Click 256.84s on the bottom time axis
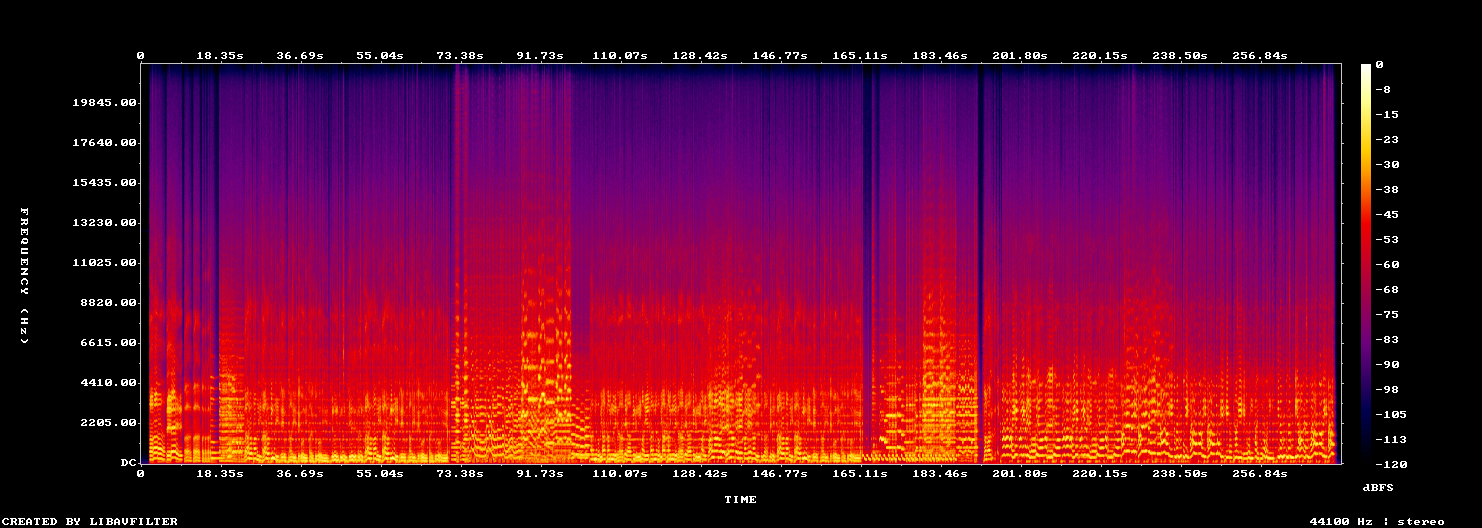The image size is (1482, 528). tap(1260, 474)
